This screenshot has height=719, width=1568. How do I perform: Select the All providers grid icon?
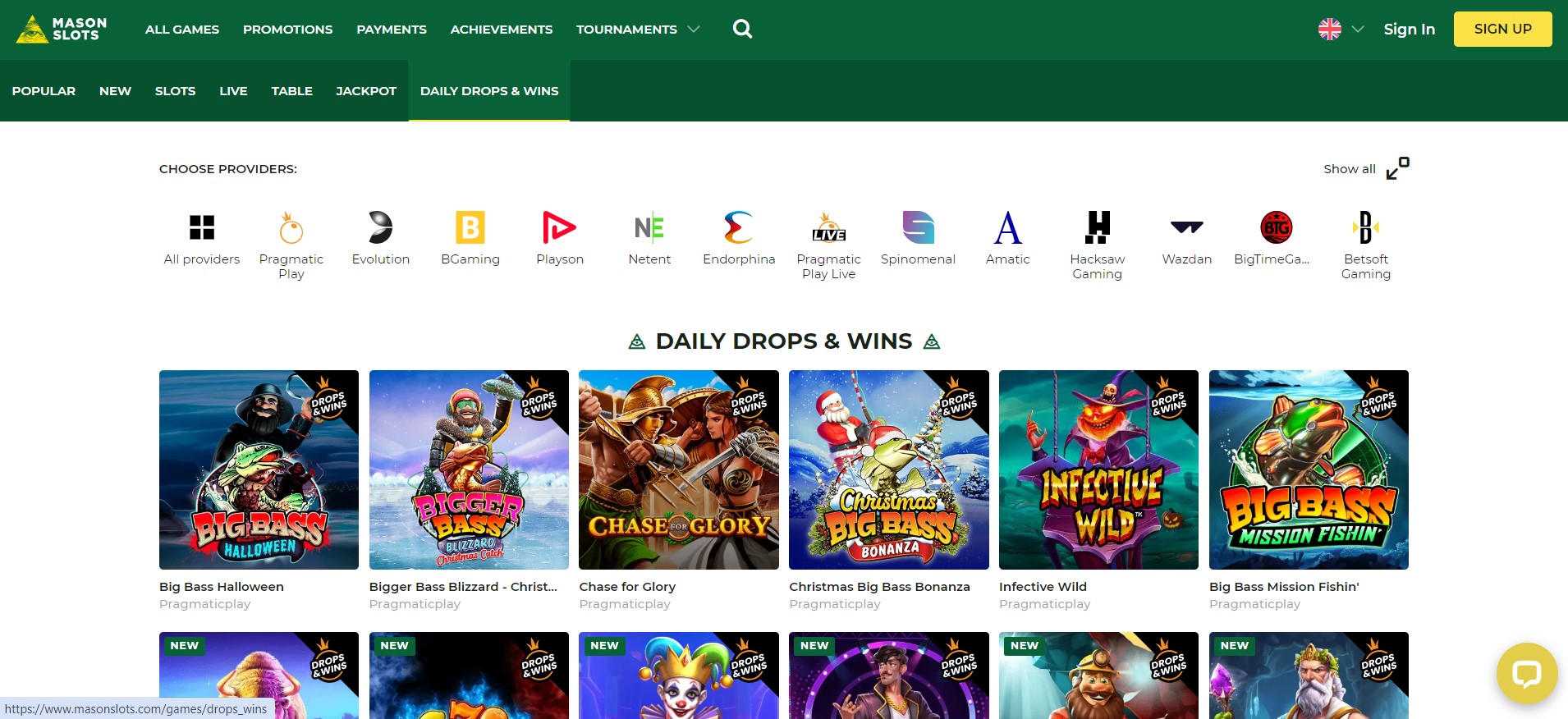(202, 227)
